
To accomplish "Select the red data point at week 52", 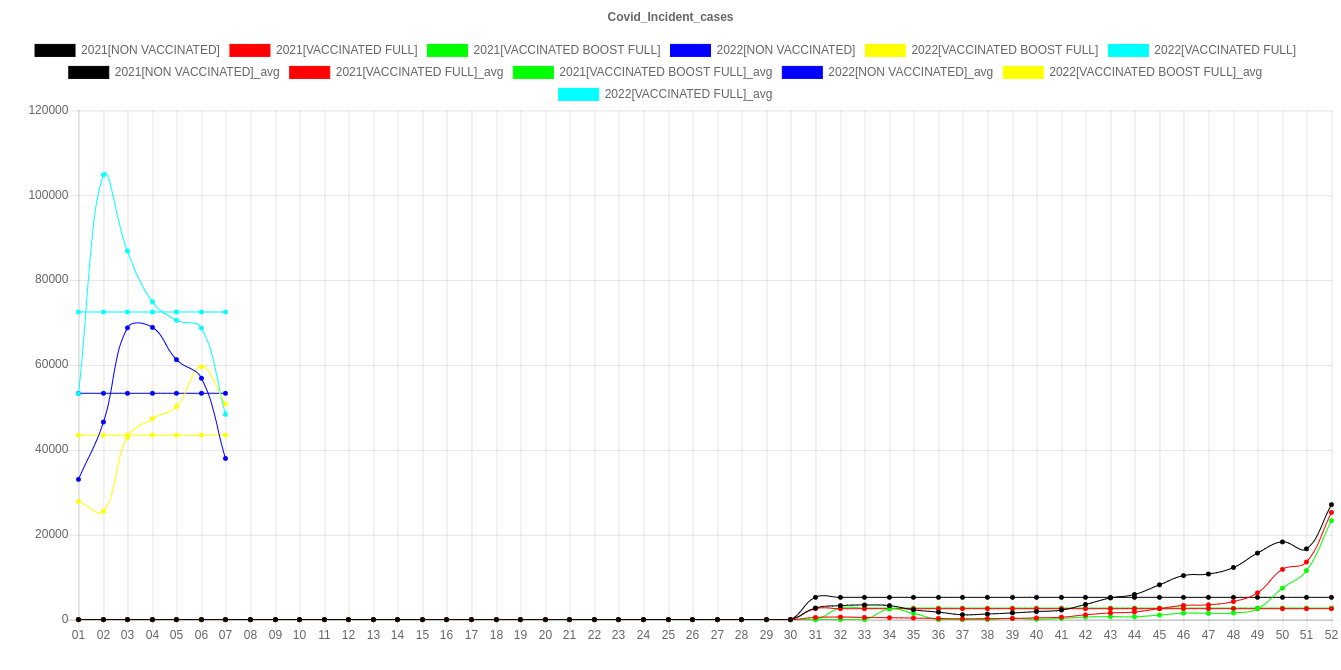I will click(1331, 513).
